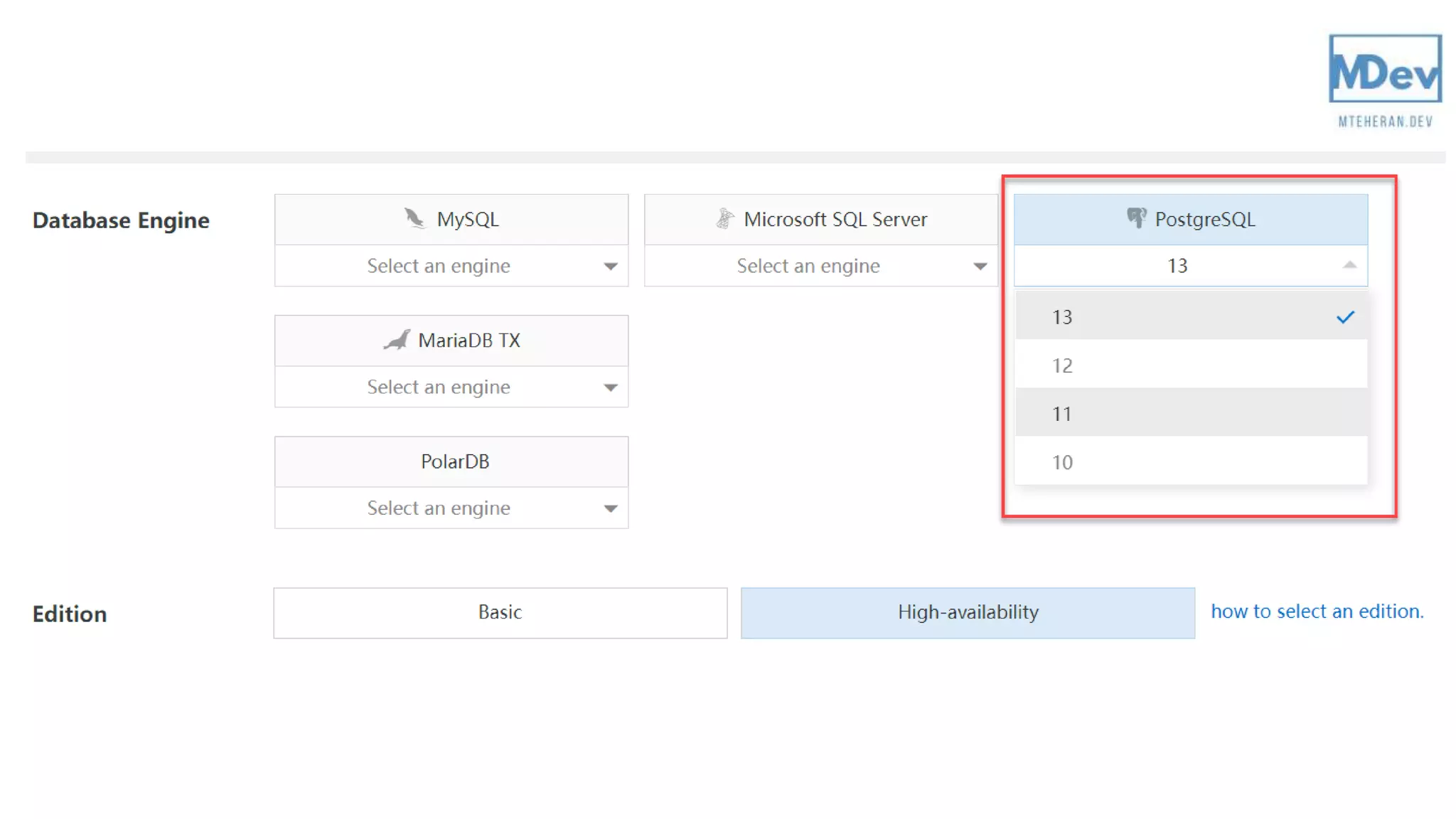Screen dimensions: 1456x819
Task: Open the how to select an edition link
Action: 1317,611
